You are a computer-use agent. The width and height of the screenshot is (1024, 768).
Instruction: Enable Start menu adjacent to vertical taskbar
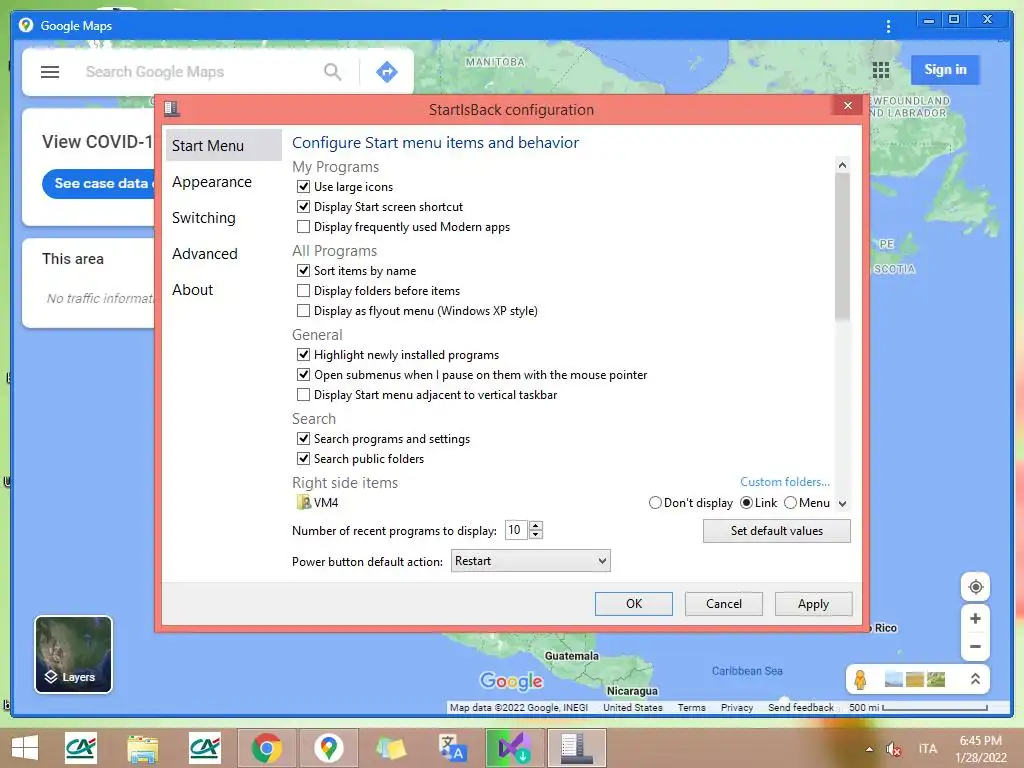(303, 394)
